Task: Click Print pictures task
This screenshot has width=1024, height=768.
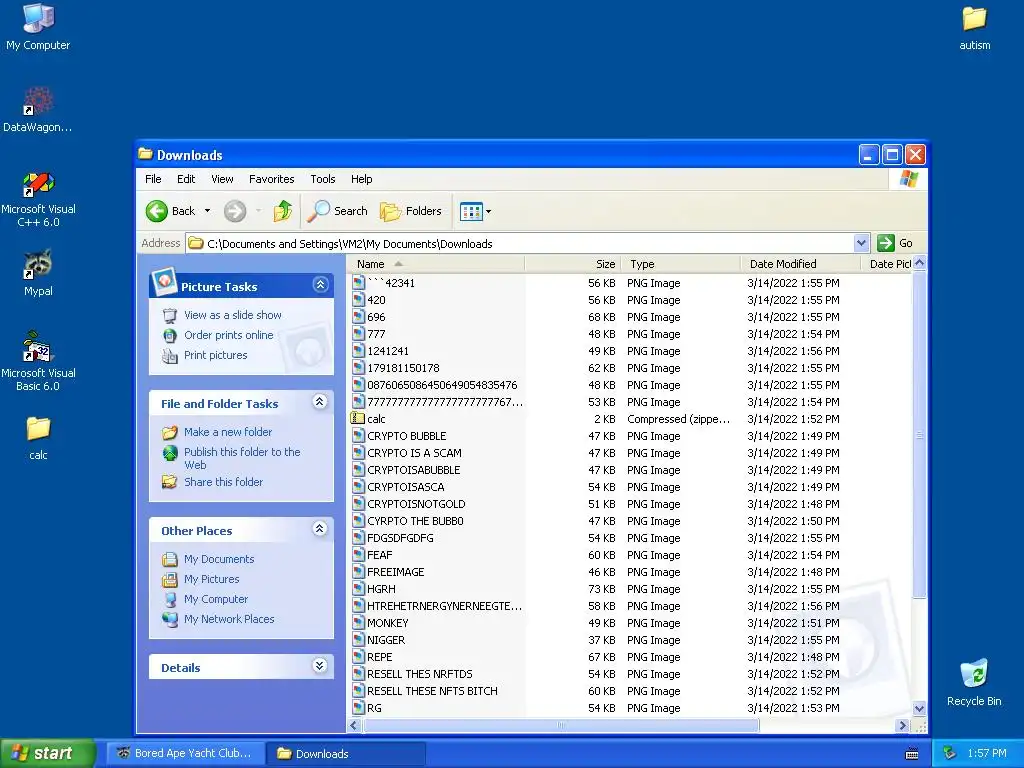Action: point(216,355)
